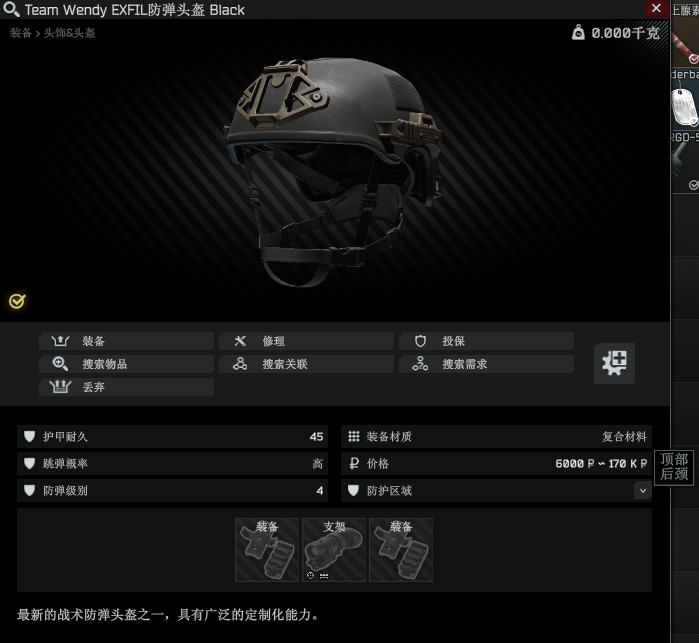
Task: Select the right 装备 rail mount slot
Action: (x=401, y=550)
